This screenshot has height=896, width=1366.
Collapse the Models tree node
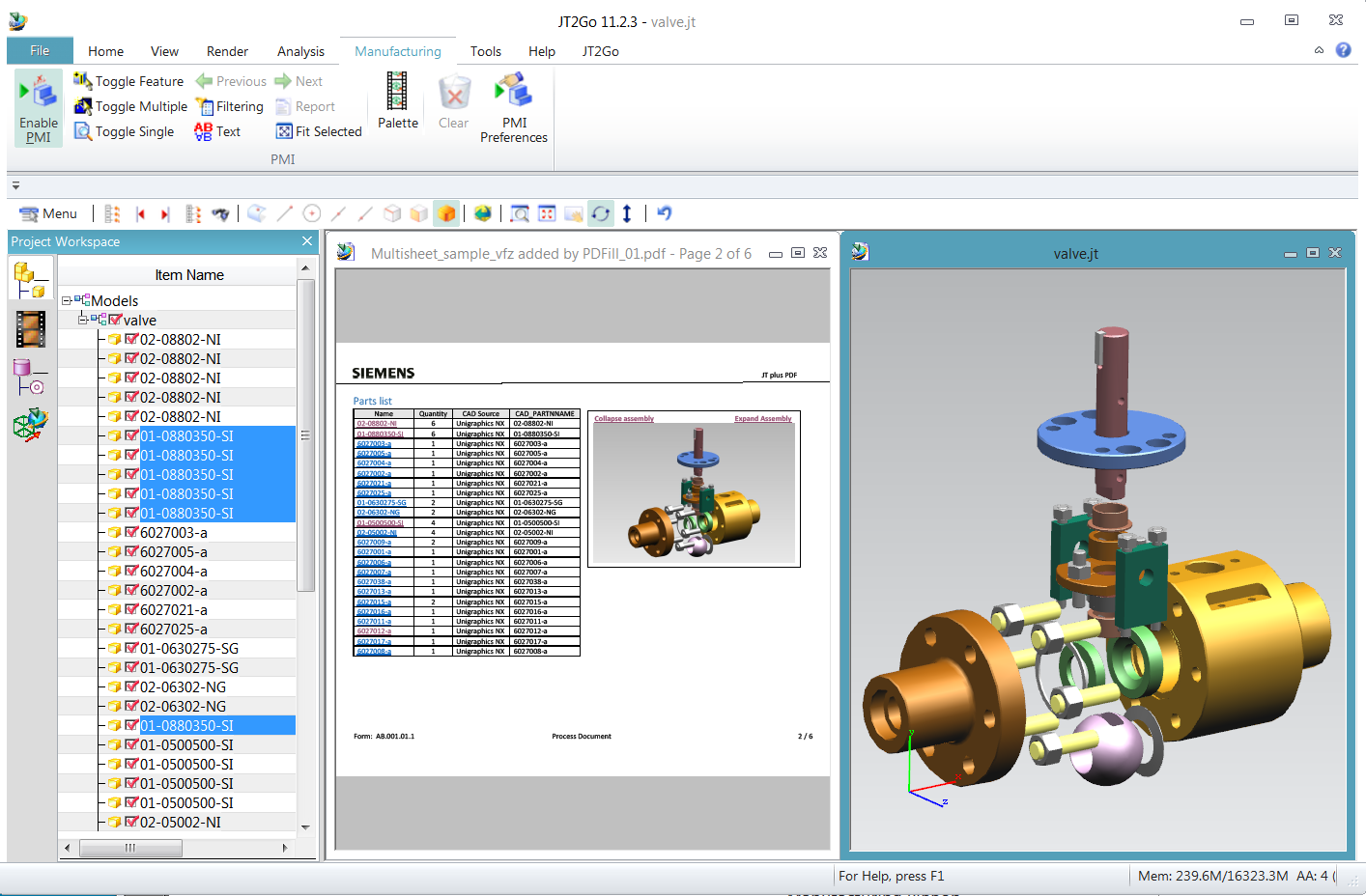pos(67,301)
